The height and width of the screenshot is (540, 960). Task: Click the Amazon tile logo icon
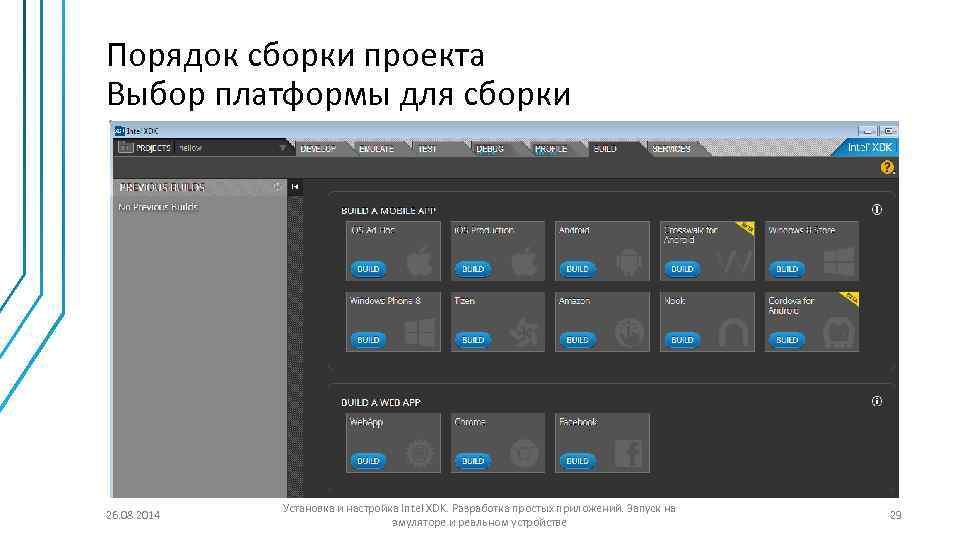tap(629, 334)
